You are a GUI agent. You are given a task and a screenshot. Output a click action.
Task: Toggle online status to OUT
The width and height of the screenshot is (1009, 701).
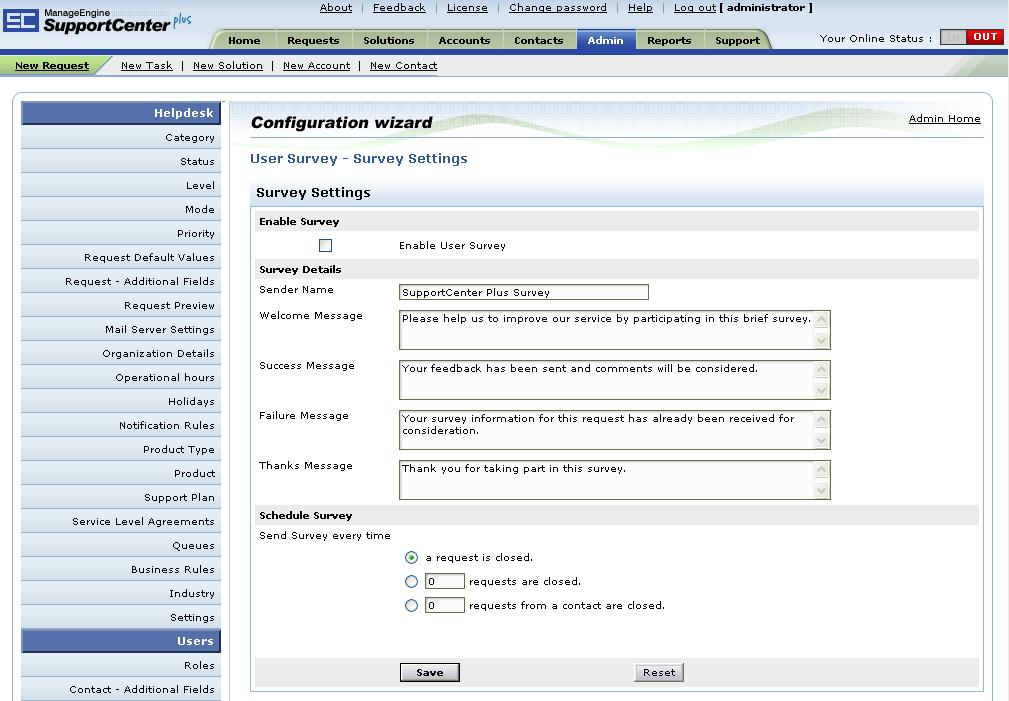coord(985,37)
